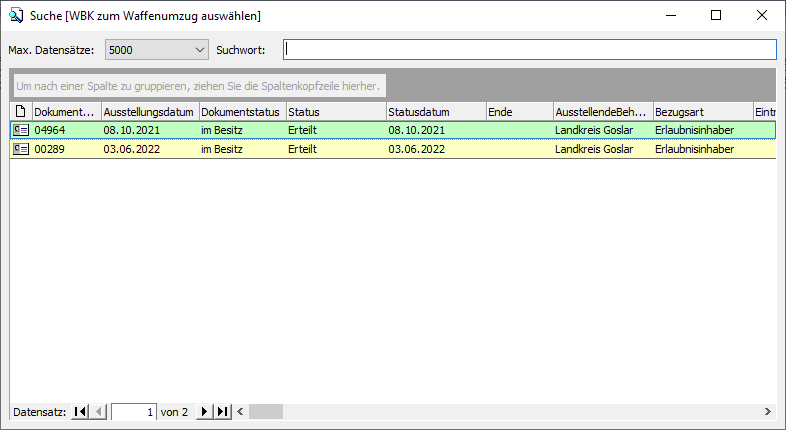Click the search window title icon
This screenshot has width=786, height=430.
click(16, 16)
